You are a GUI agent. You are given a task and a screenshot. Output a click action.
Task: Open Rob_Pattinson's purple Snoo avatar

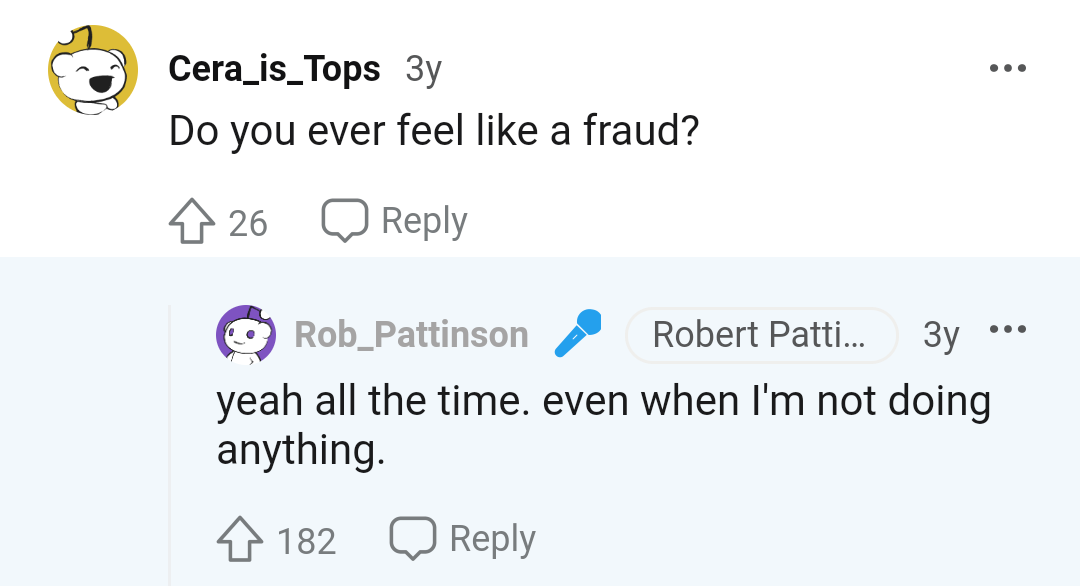pos(246,334)
